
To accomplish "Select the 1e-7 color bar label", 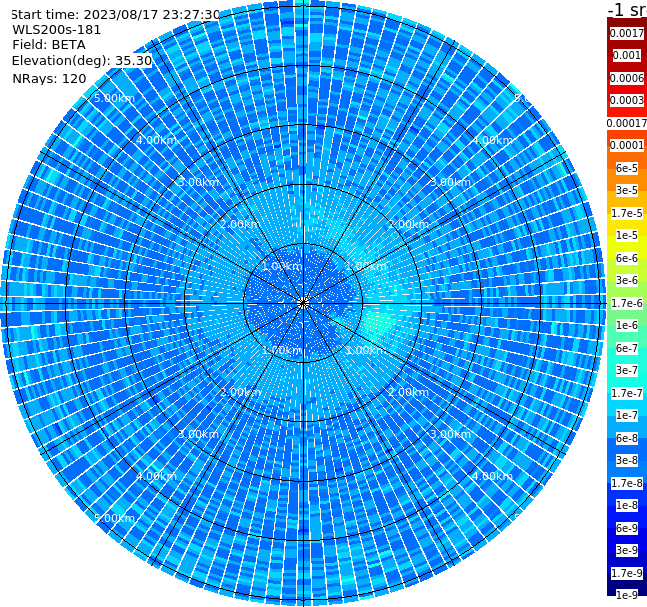I will coord(627,415).
